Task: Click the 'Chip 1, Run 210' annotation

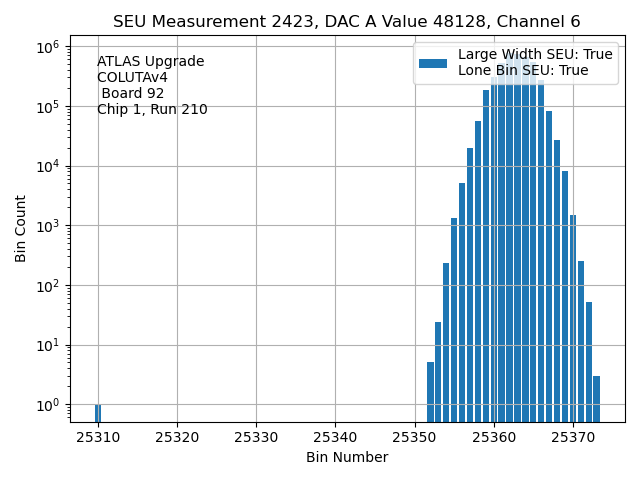Action: [152, 110]
